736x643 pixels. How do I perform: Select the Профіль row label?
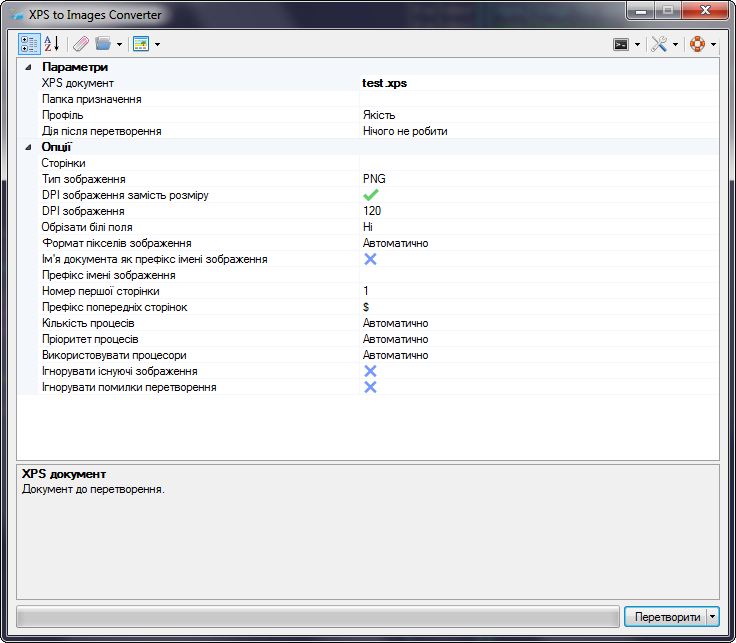click(x=62, y=115)
